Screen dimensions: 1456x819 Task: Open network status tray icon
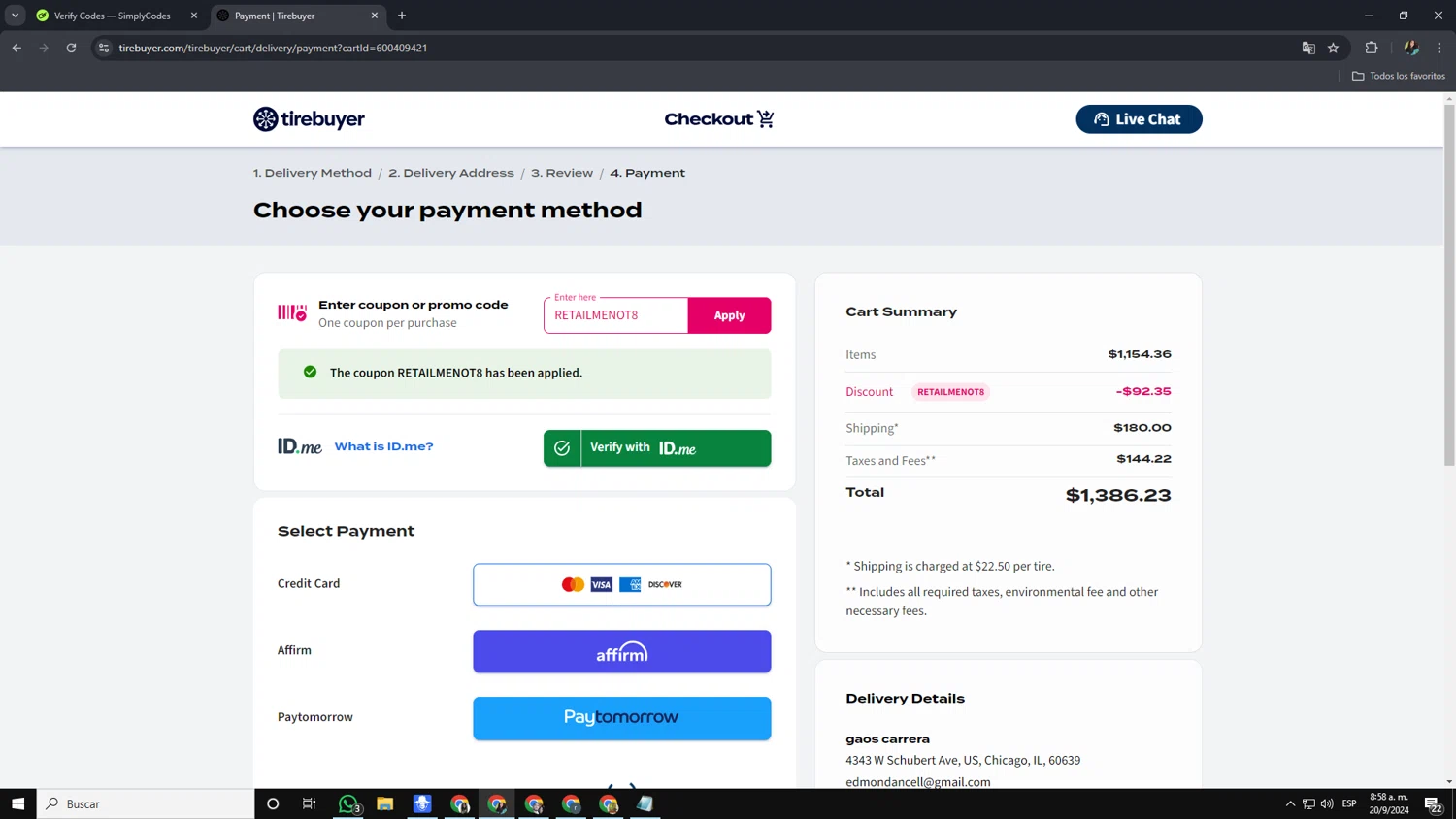click(x=1308, y=803)
